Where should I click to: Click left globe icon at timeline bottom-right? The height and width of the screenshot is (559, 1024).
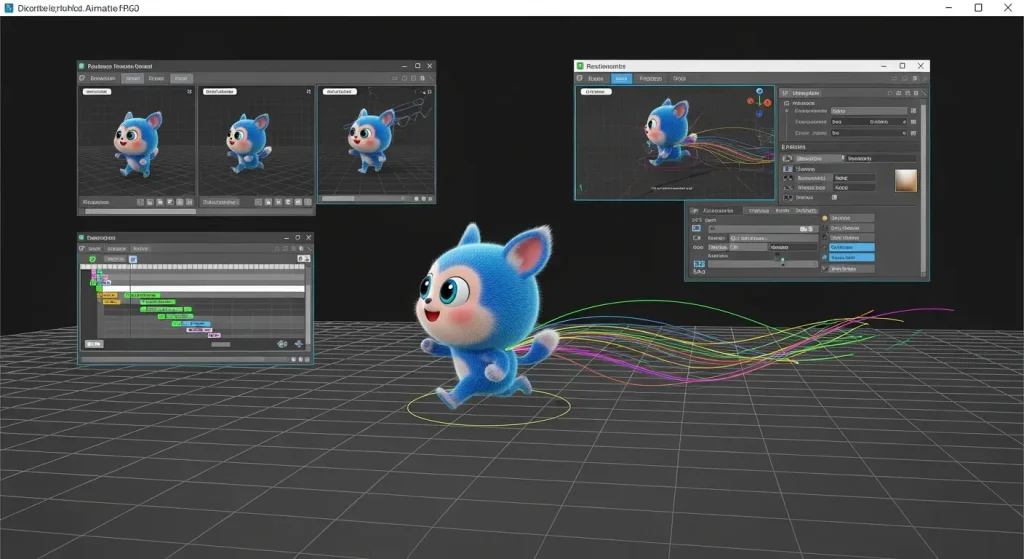[x=284, y=343]
